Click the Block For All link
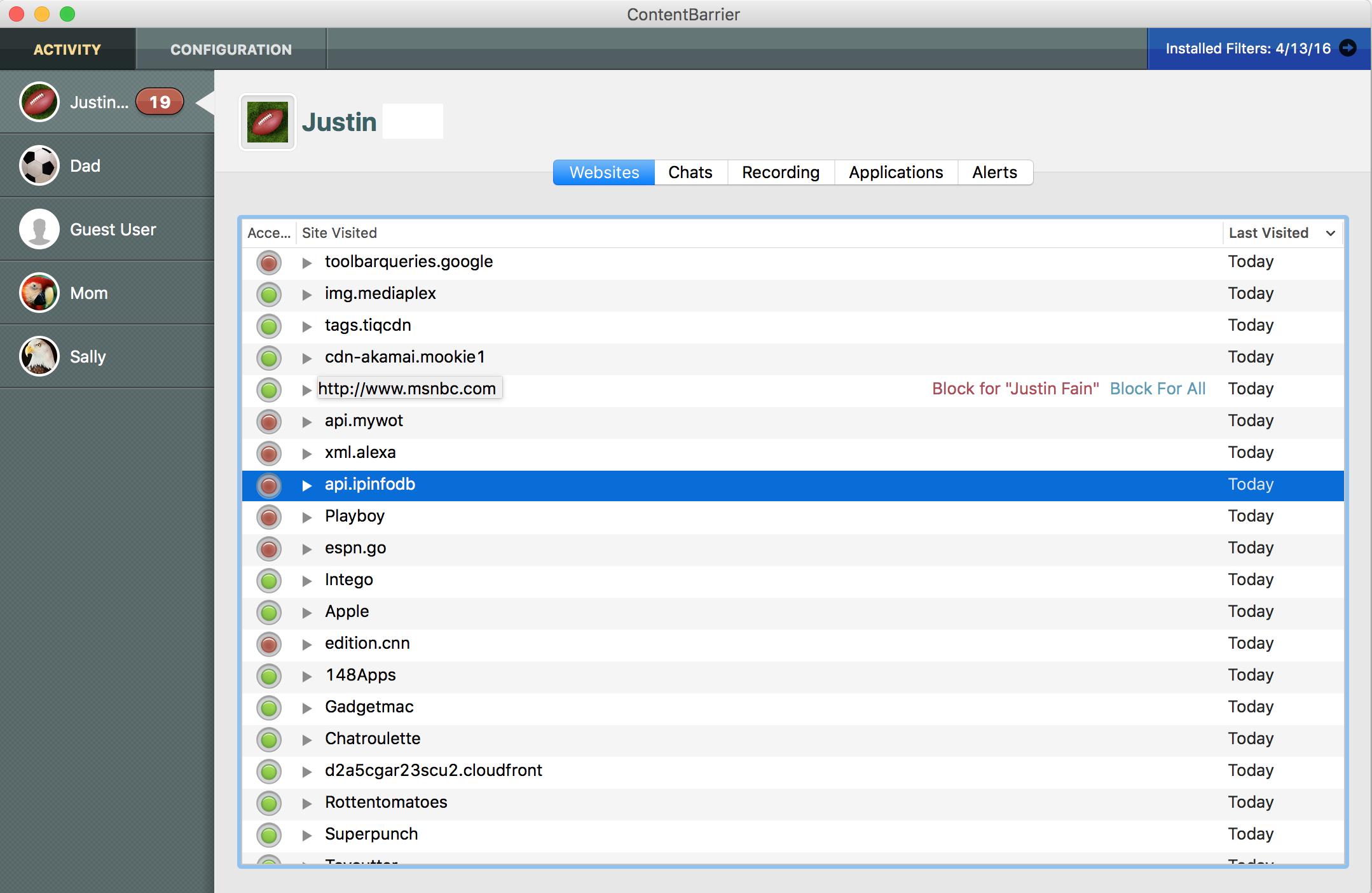1372x893 pixels. [1158, 389]
